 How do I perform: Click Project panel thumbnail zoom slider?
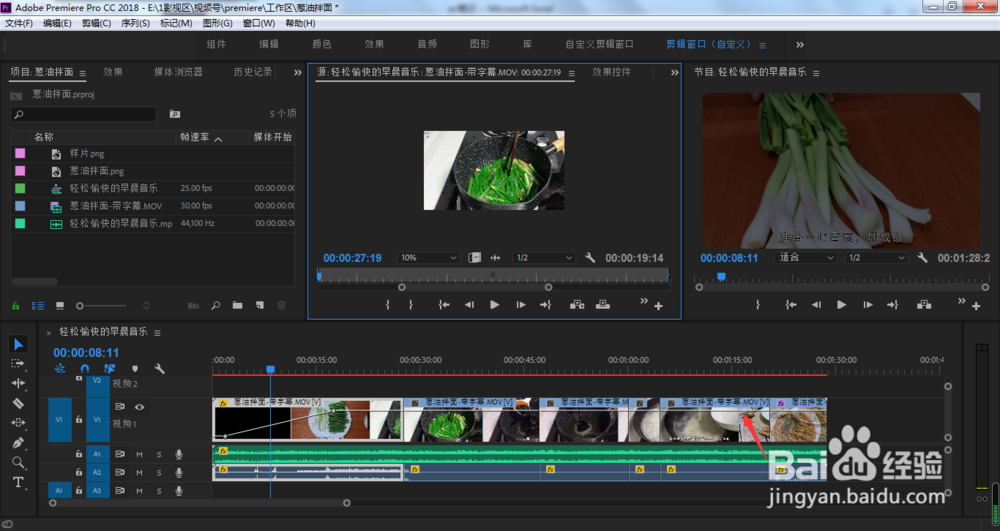coord(102,306)
